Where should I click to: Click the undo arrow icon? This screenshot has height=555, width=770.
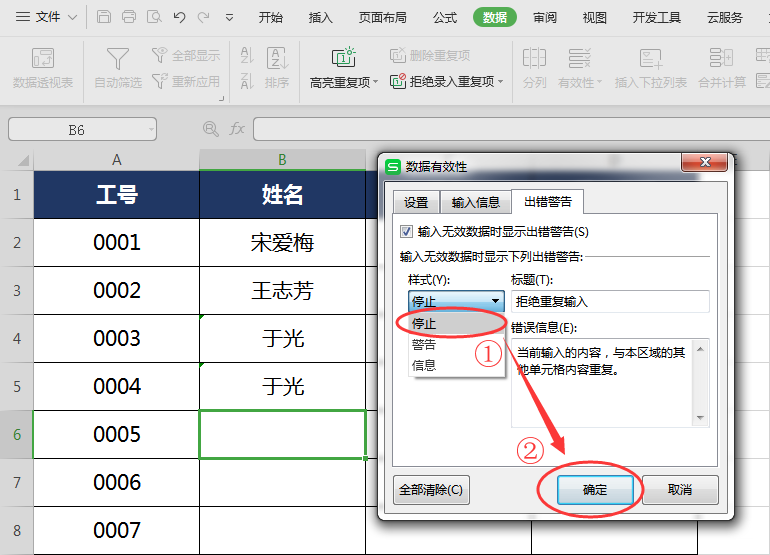click(179, 18)
